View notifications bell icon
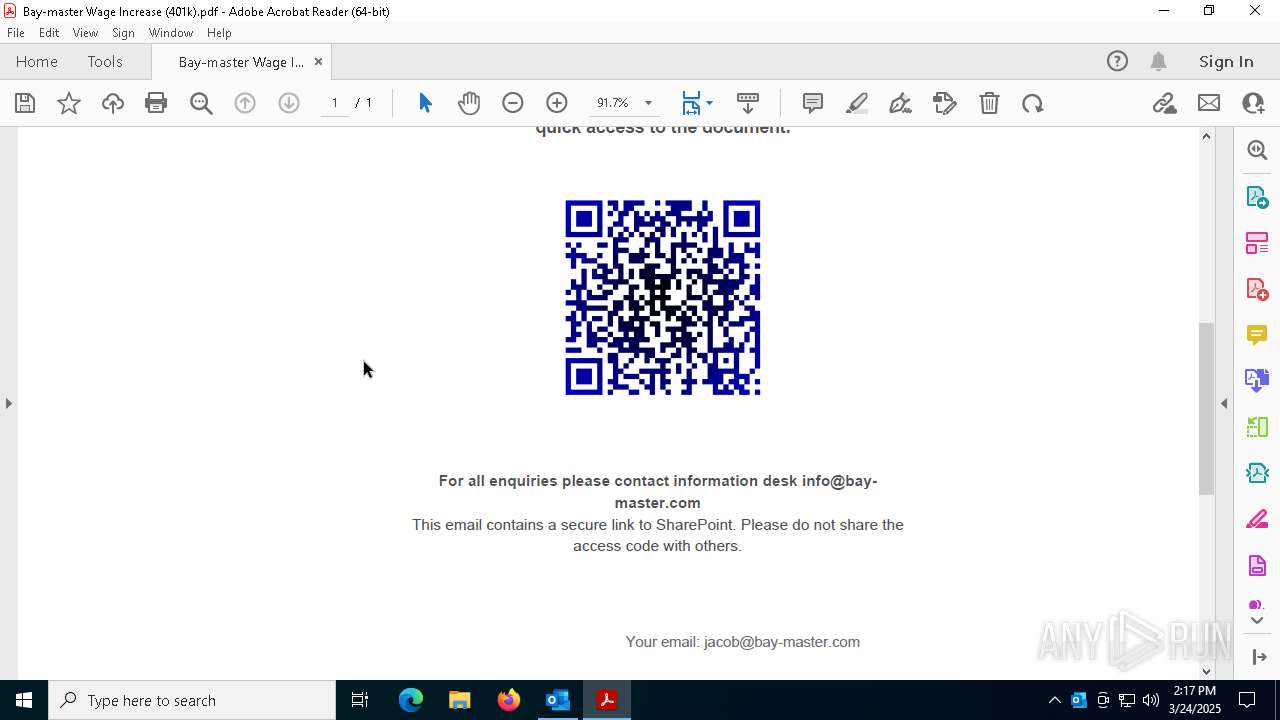 click(x=1159, y=62)
